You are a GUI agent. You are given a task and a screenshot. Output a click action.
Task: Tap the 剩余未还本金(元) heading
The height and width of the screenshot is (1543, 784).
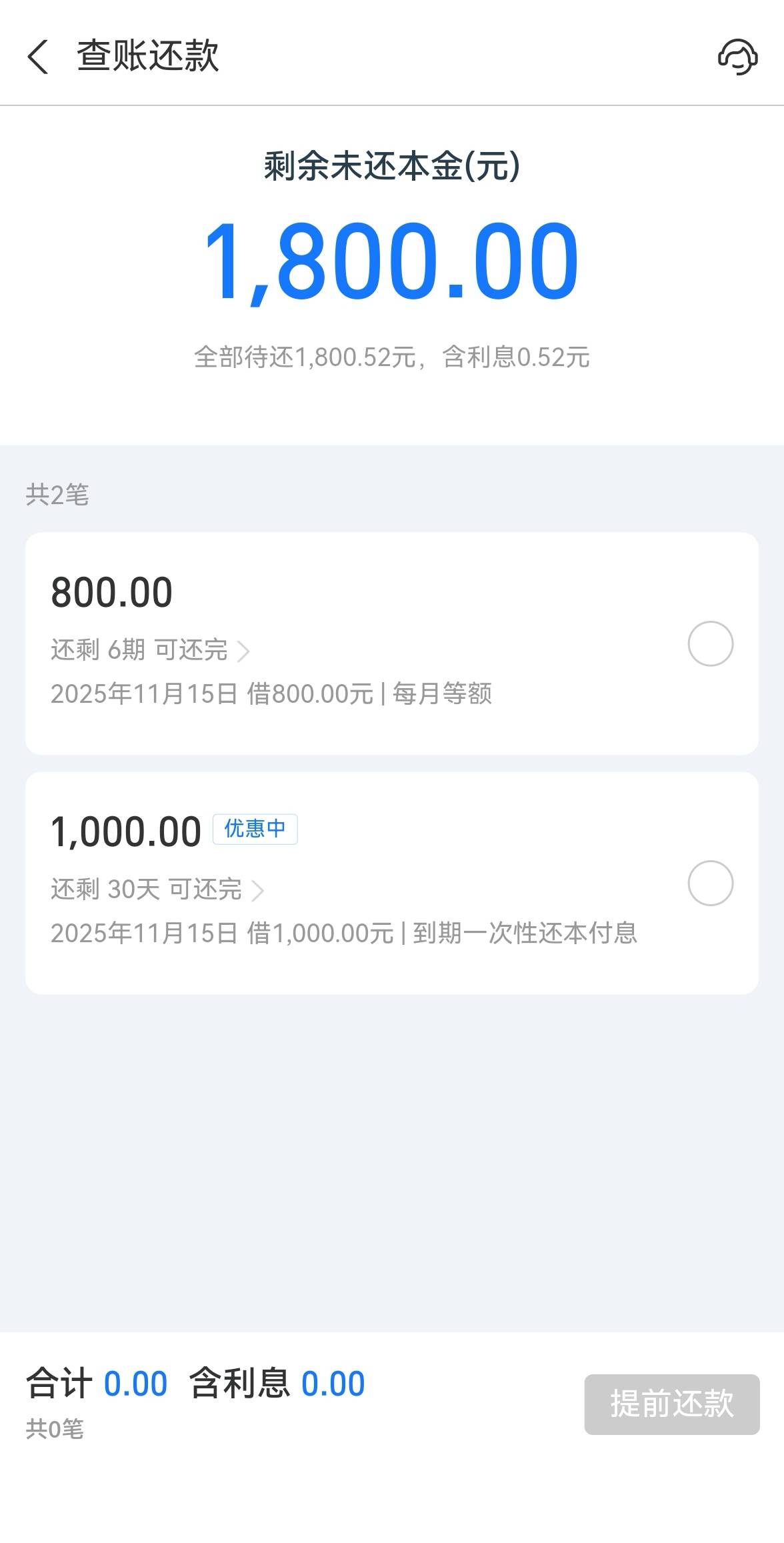tap(391, 166)
